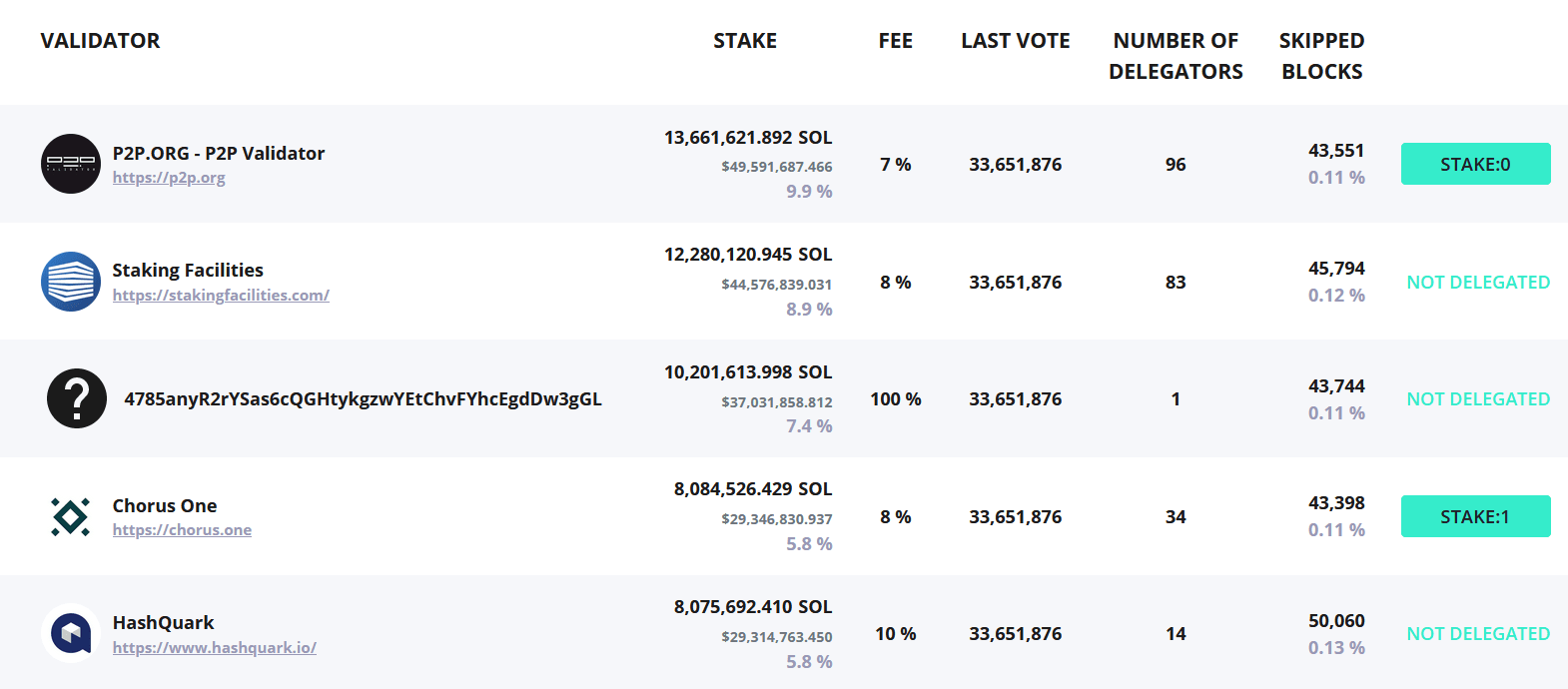Open the https://p2p.org link
This screenshot has height=689, width=1568.
click(169, 178)
